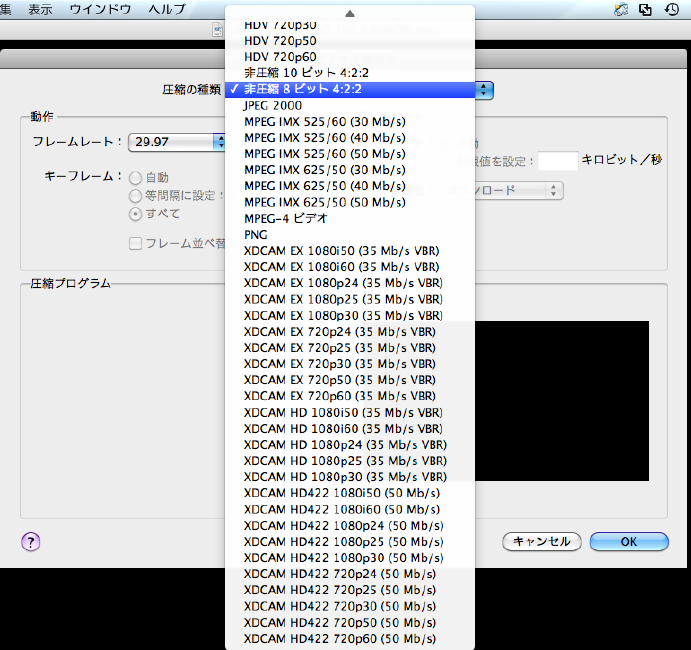This screenshot has width=691, height=650.
Task: Open the Time Machine menu bar icon
Action: pos(672,9)
